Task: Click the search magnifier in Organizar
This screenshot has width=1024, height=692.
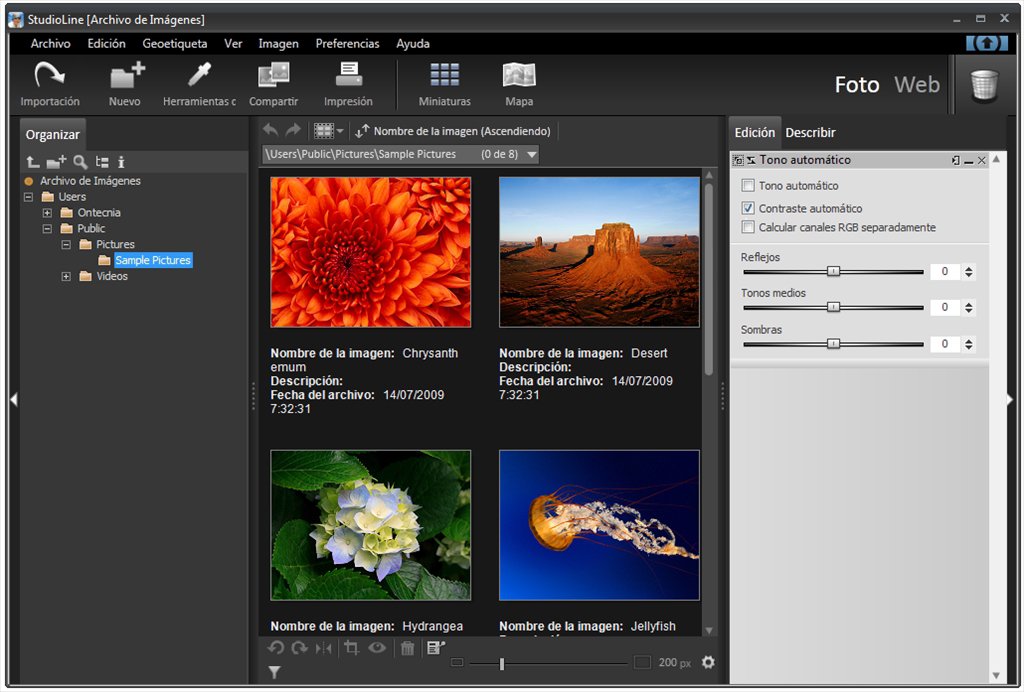Action: coord(80,162)
